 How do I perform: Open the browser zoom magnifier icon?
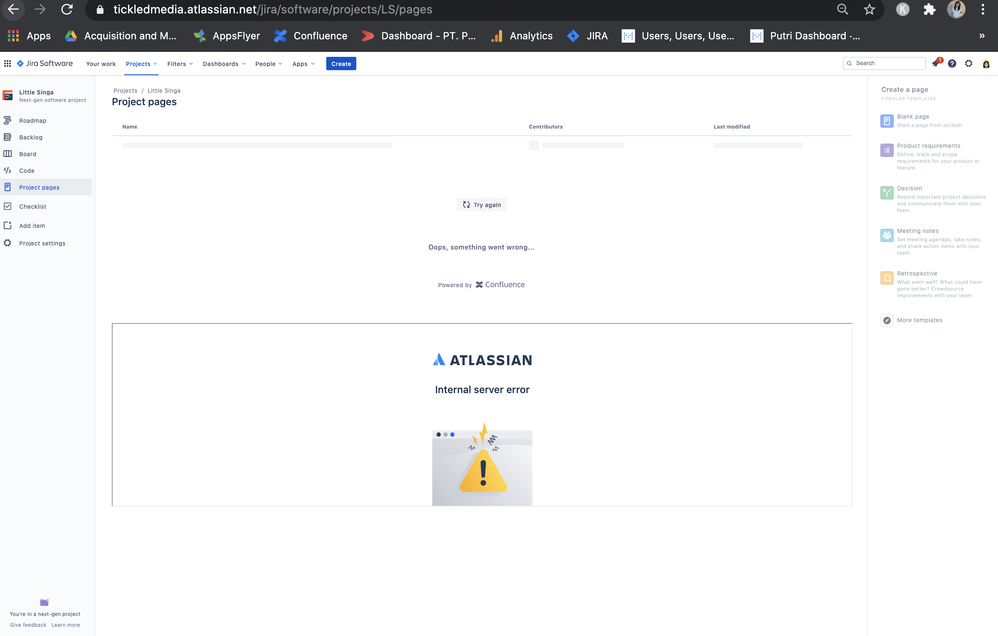[x=843, y=10]
